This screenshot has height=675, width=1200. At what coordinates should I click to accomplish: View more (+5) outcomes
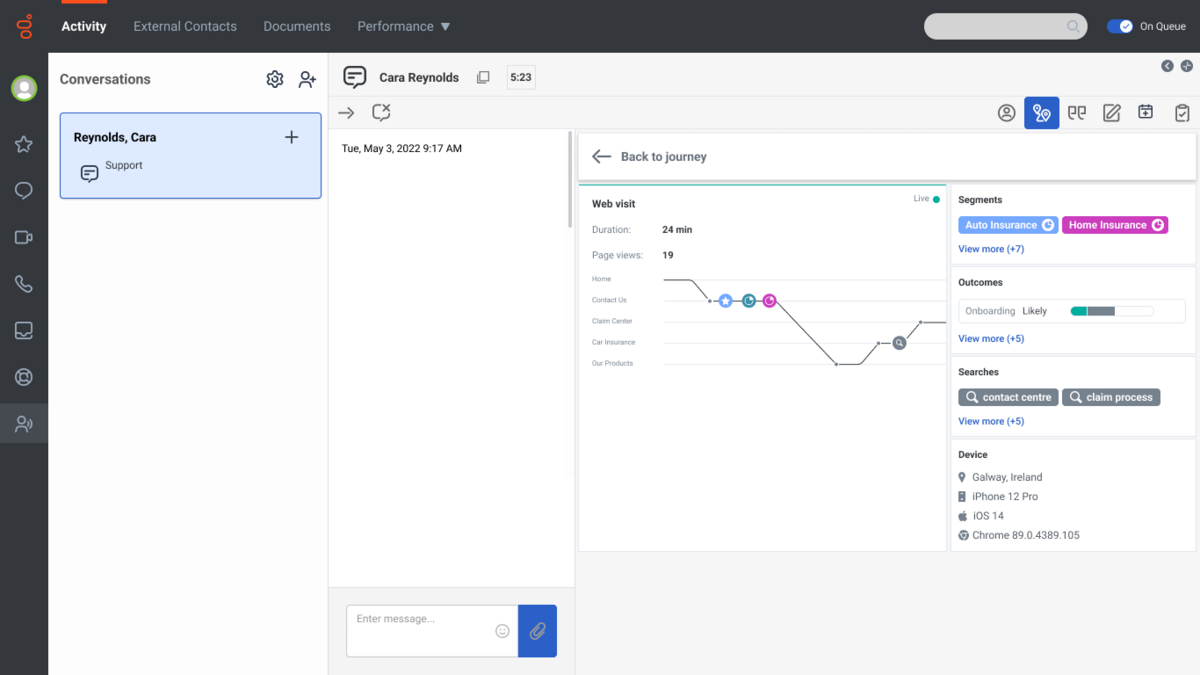tap(991, 338)
